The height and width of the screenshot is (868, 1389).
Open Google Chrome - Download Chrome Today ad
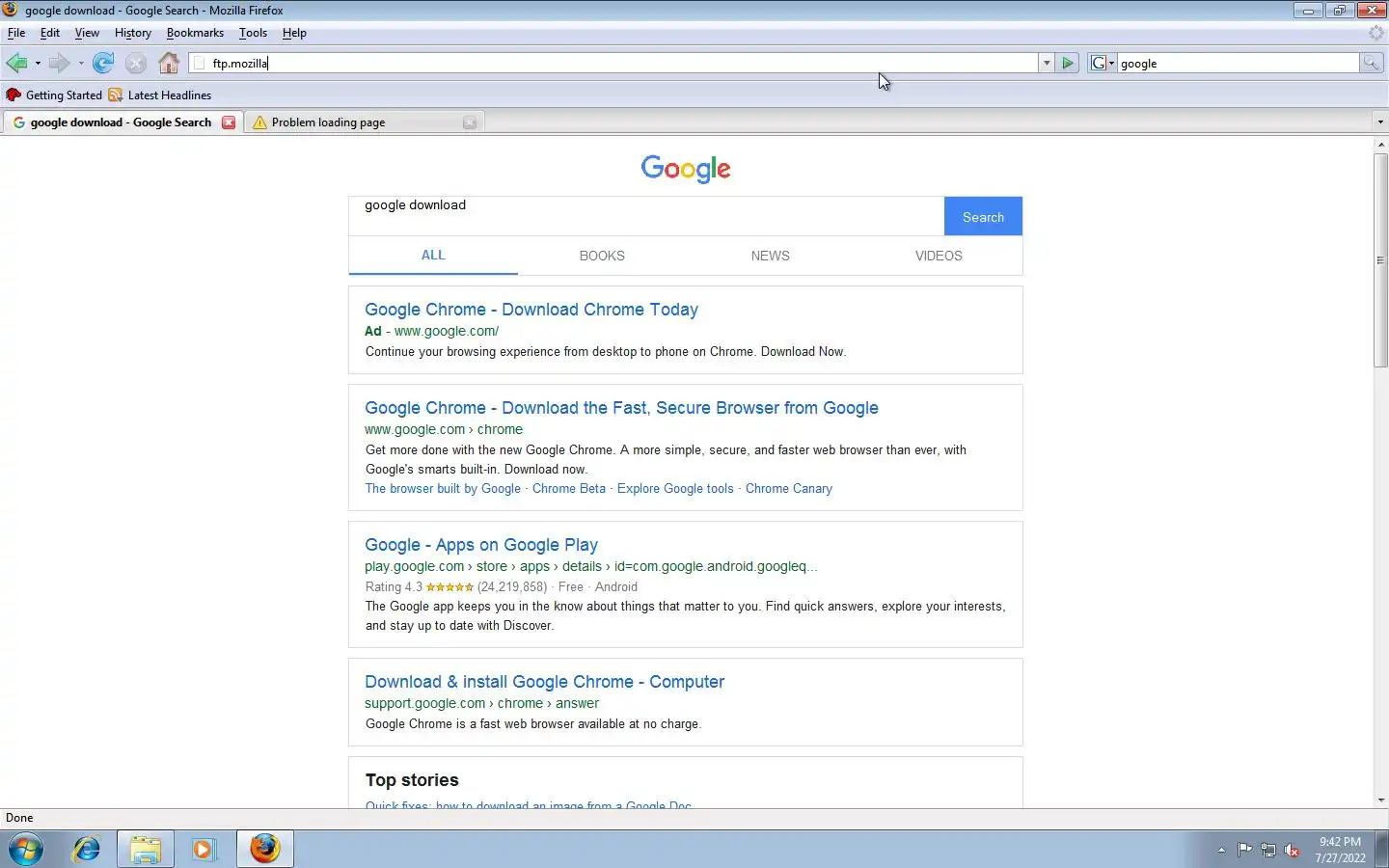click(531, 310)
